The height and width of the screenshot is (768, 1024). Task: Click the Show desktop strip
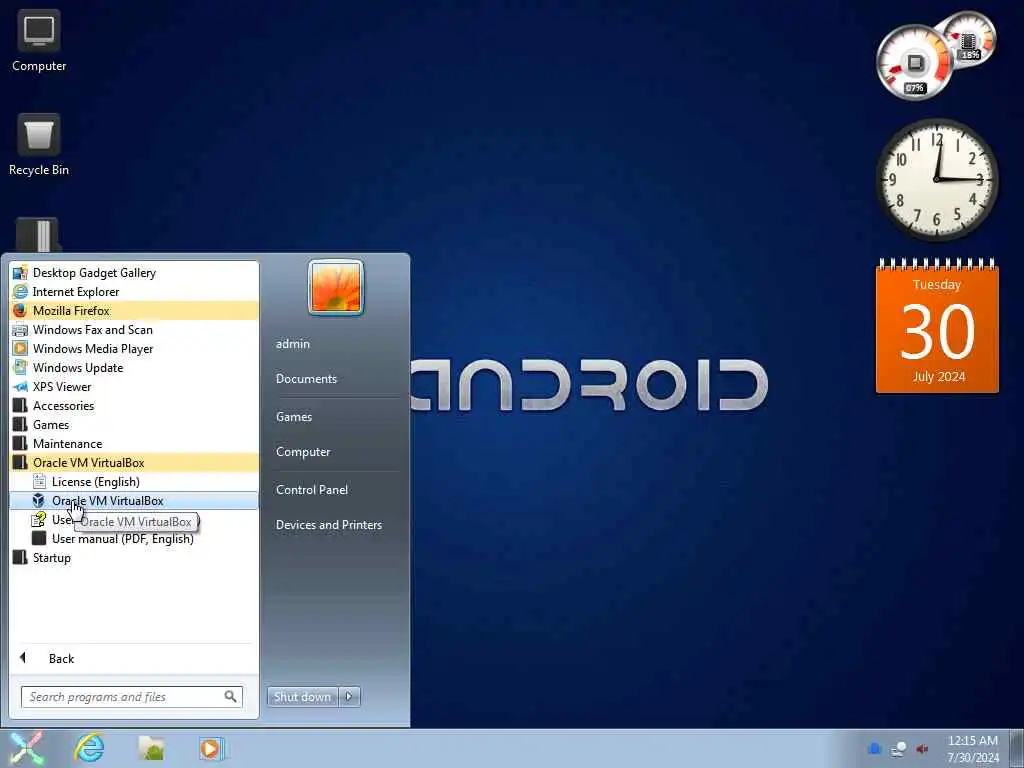pyautogui.click(x=1016, y=748)
